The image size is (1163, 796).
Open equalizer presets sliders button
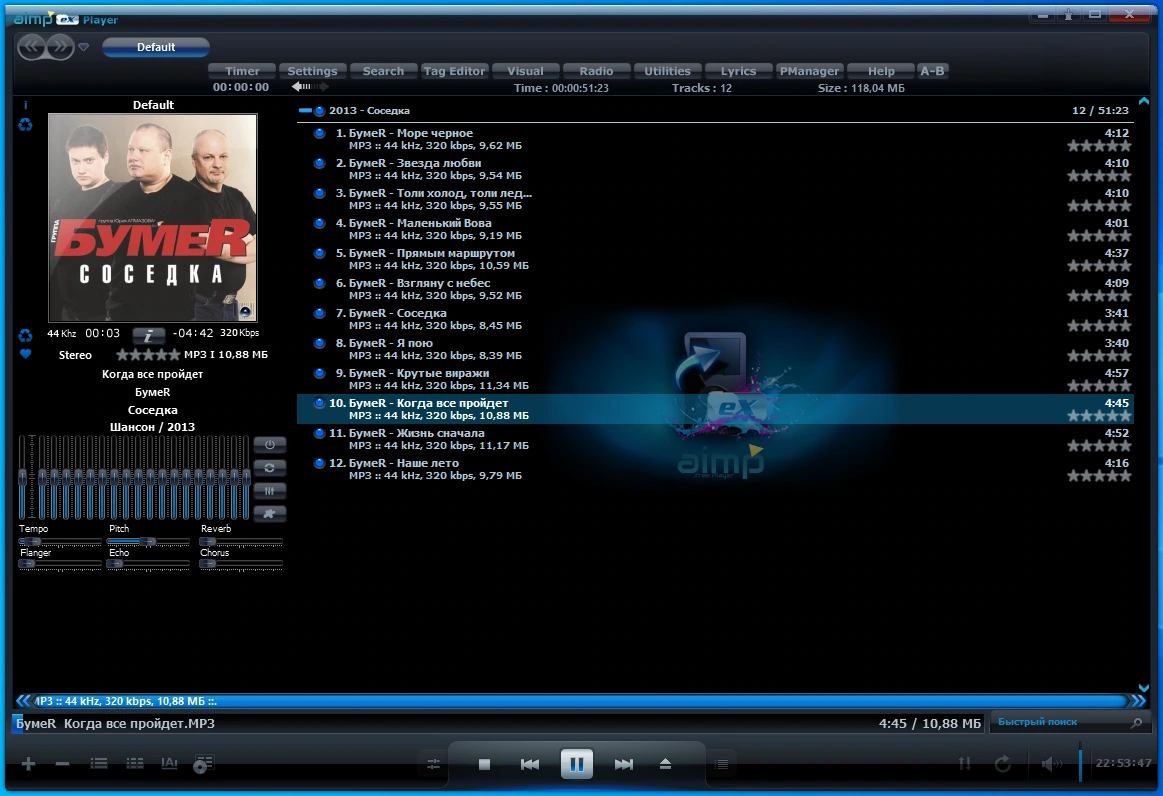[269, 490]
